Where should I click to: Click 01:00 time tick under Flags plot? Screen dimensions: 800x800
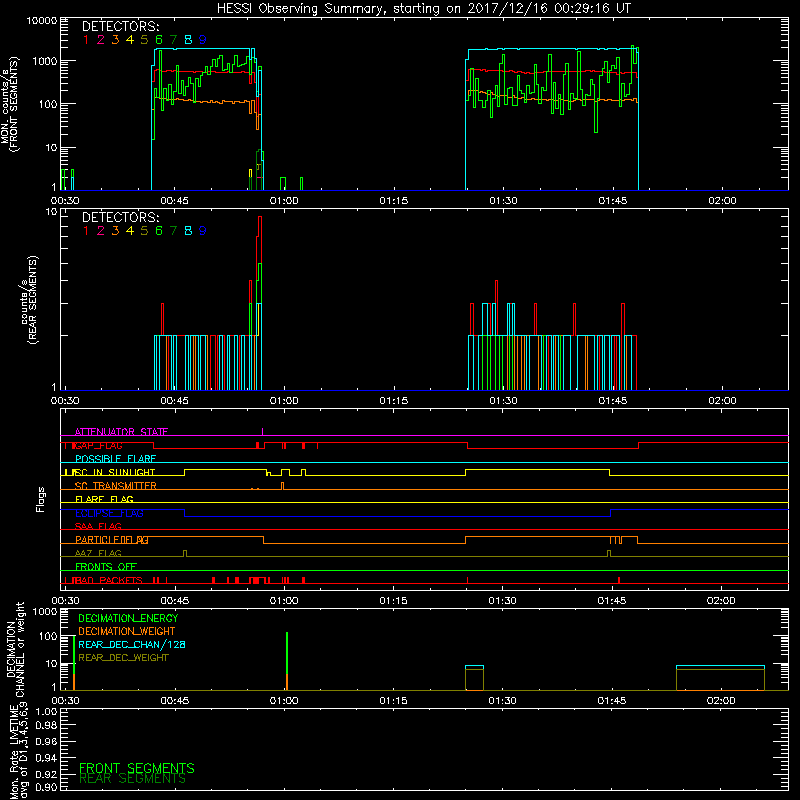(284, 601)
